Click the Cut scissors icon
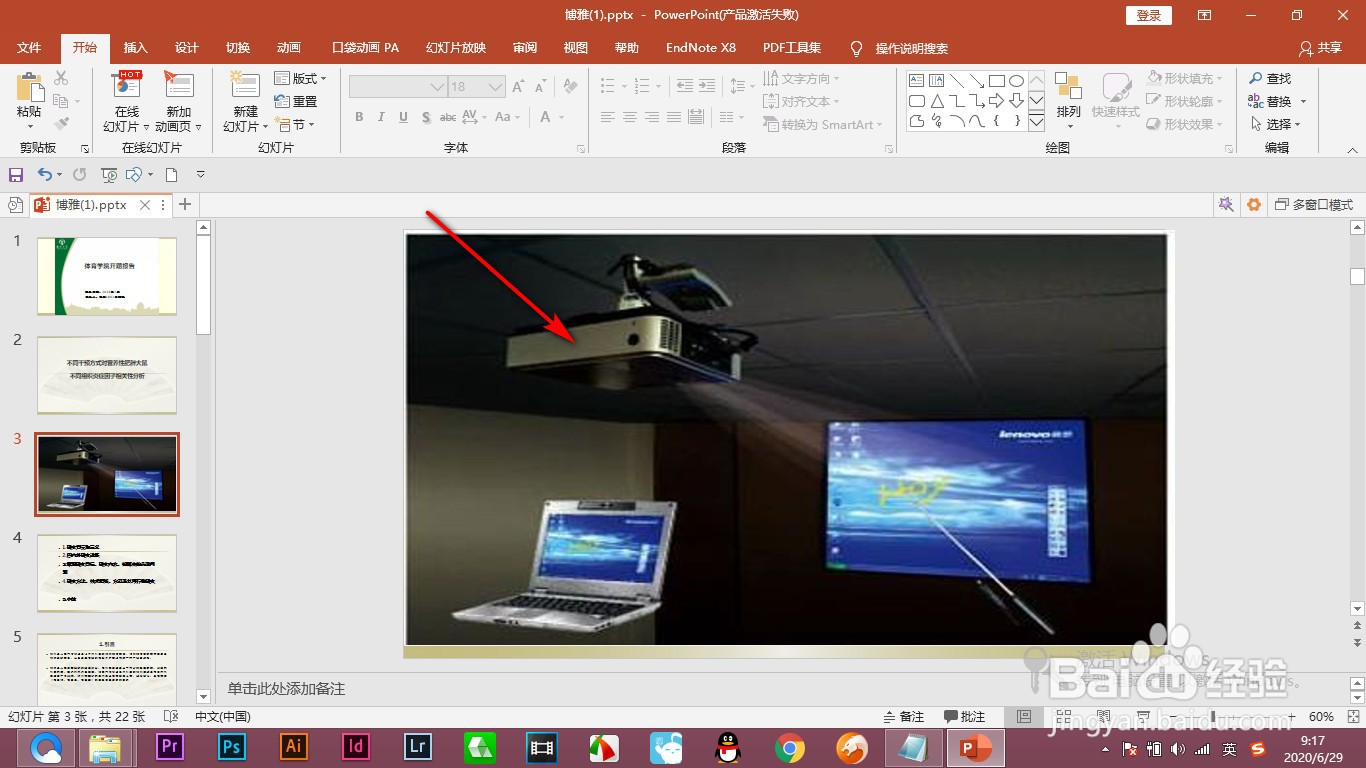Viewport: 1366px width, 768px height. coord(61,78)
